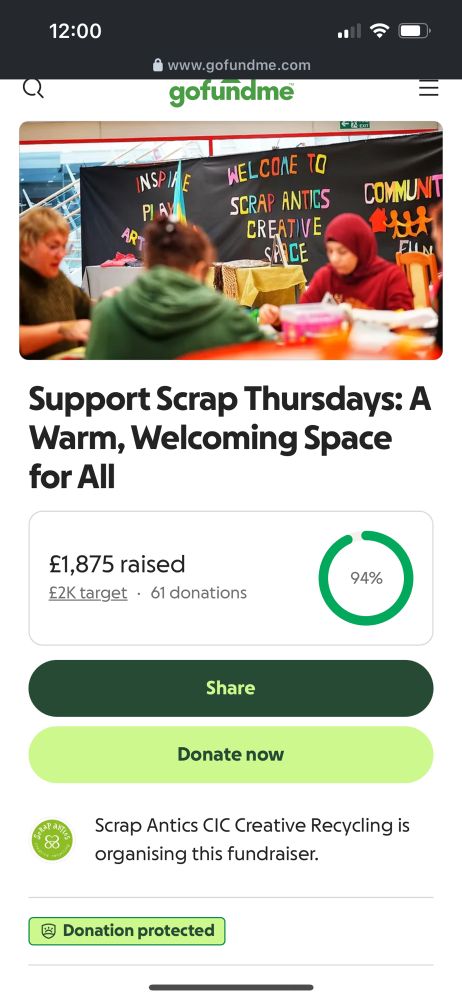Screen dimensions: 462x1000
Task: Open the hamburger menu
Action: coord(428,88)
